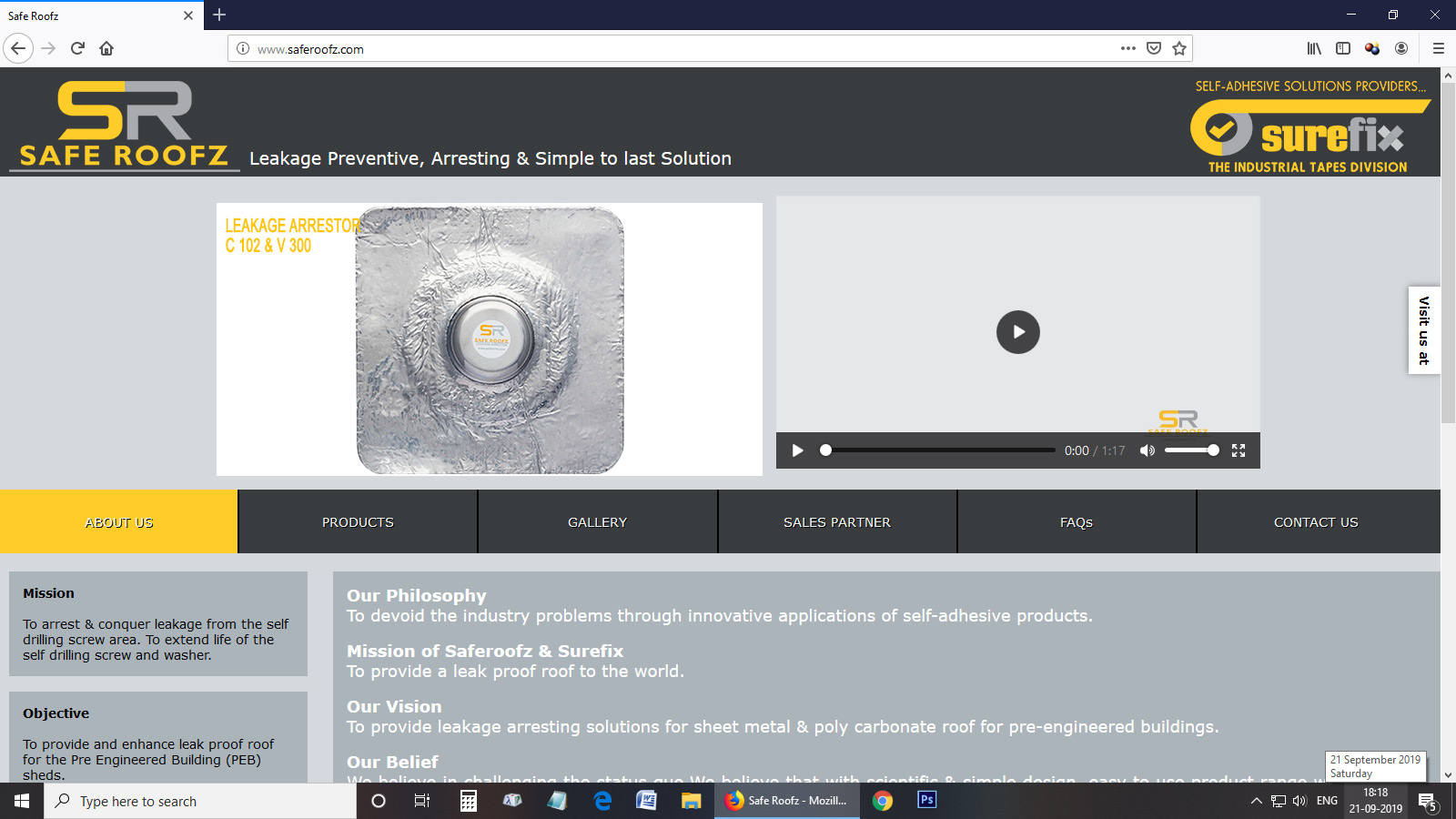Start the video with the center play button
The width and height of the screenshot is (1456, 819).
(1018, 332)
